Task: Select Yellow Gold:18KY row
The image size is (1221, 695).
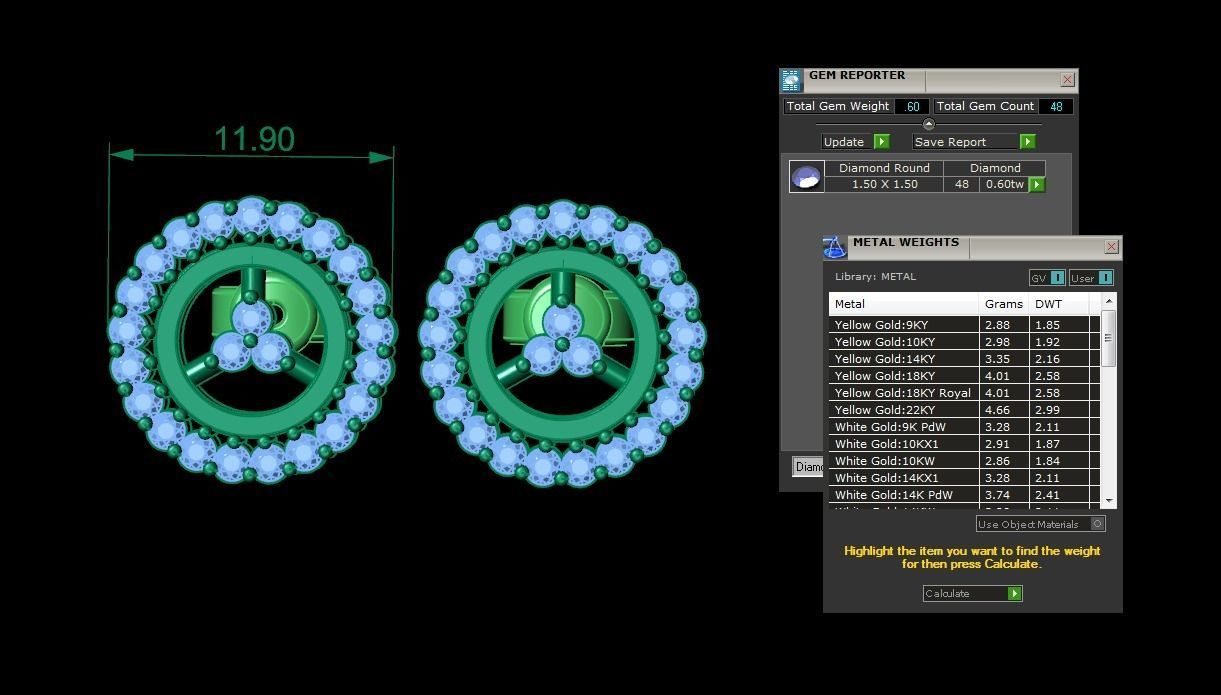Action: click(964, 376)
